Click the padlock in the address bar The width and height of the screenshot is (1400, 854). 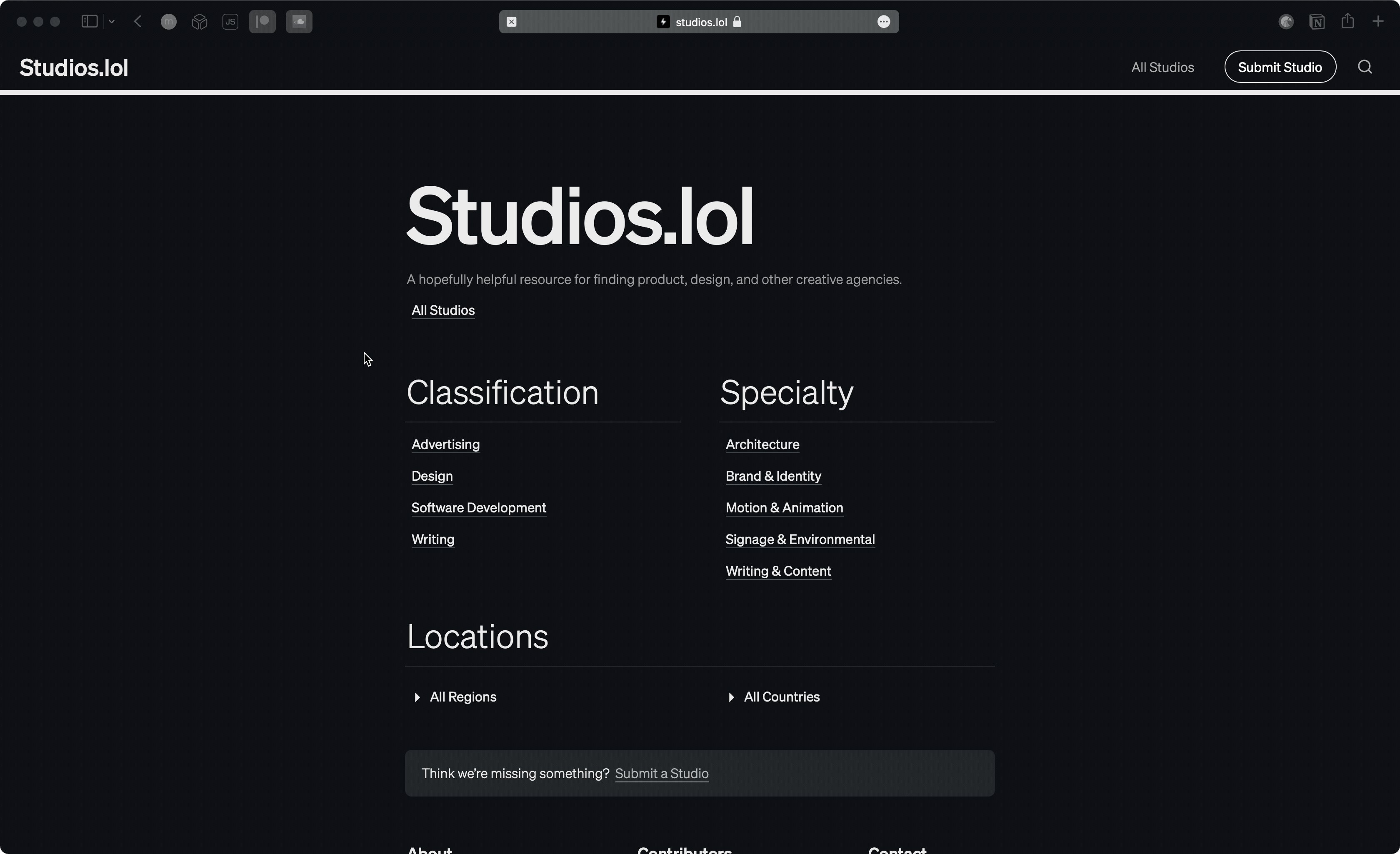pos(737,22)
